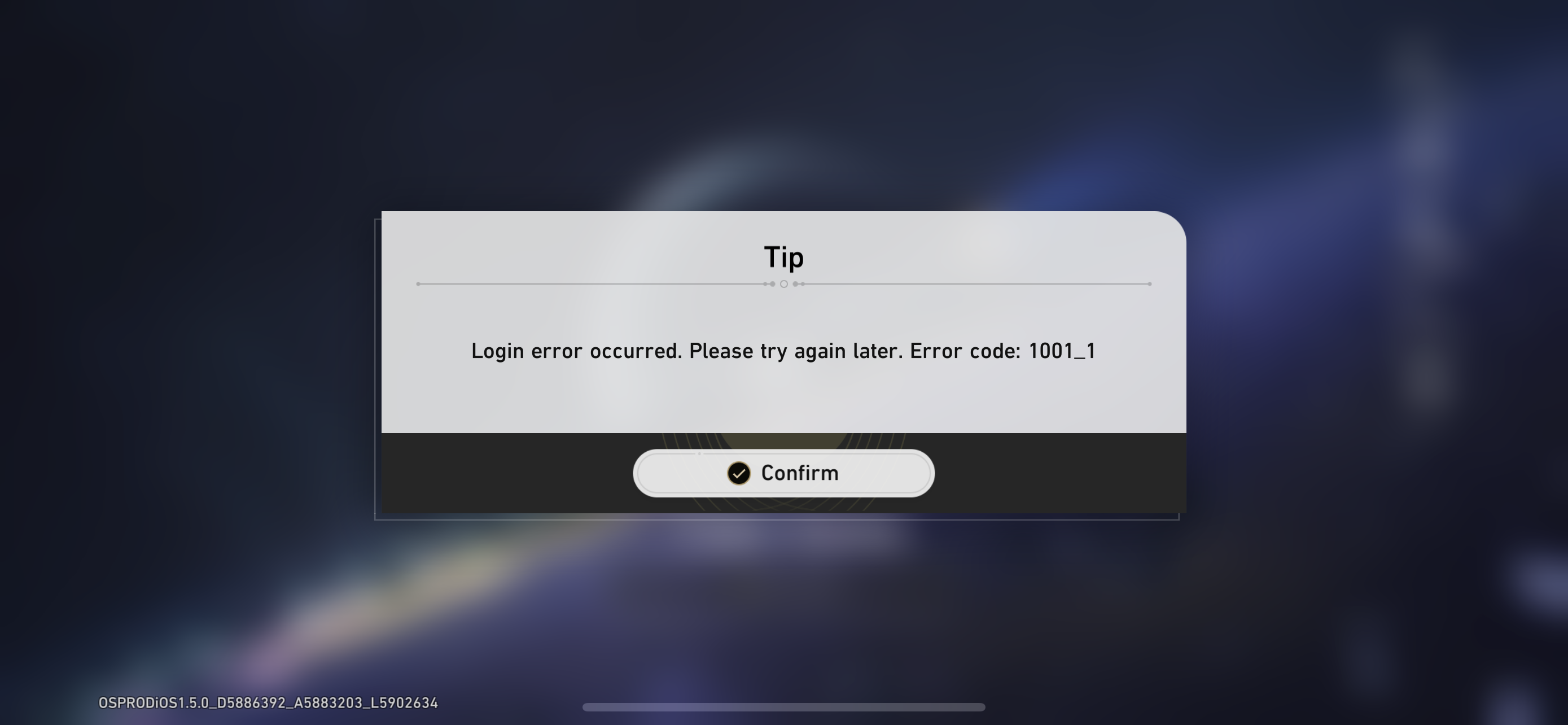Image resolution: width=1568 pixels, height=725 pixels.
Task: Click the word 'Confirm' label
Action: coord(800,473)
